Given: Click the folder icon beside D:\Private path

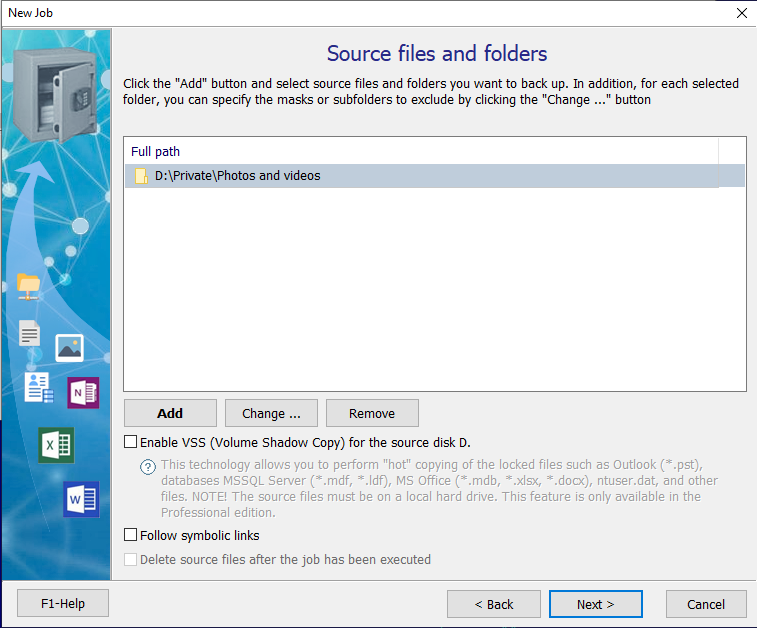Looking at the screenshot, I should click(x=141, y=176).
